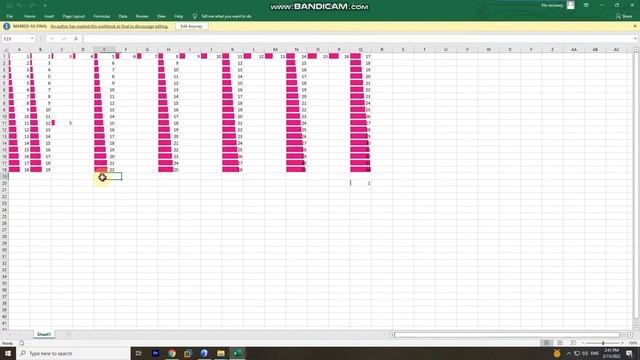Select column E header

[x=104, y=49]
